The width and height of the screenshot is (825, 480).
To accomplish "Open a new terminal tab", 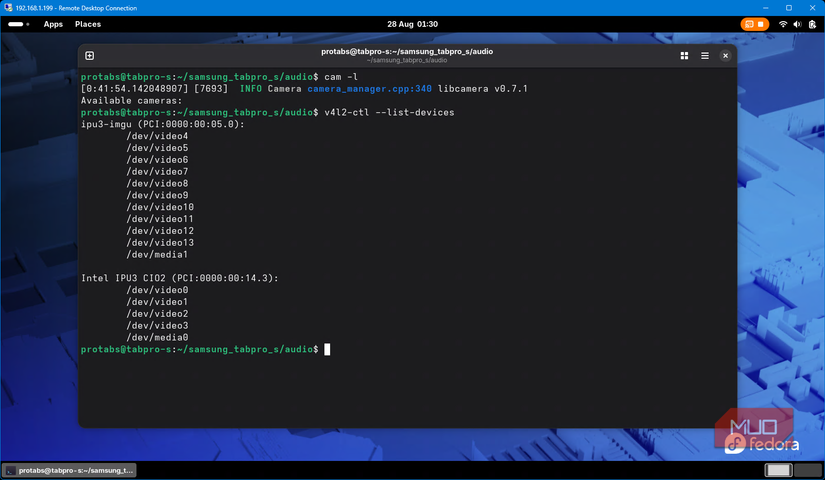I will (x=89, y=56).
